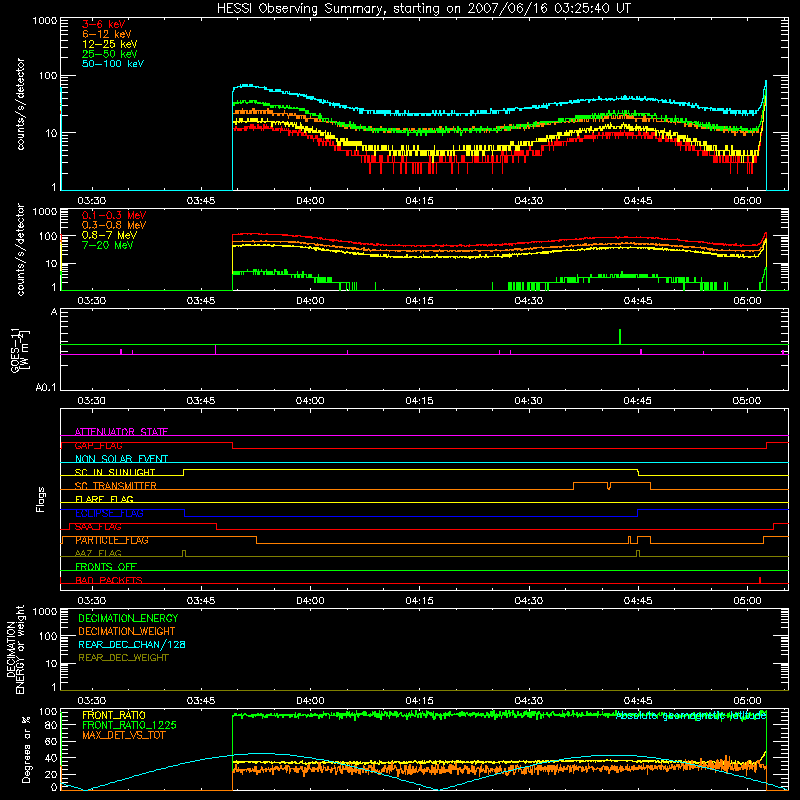
Task: Click the FRONT_RATIO legend label
Action: (114, 715)
